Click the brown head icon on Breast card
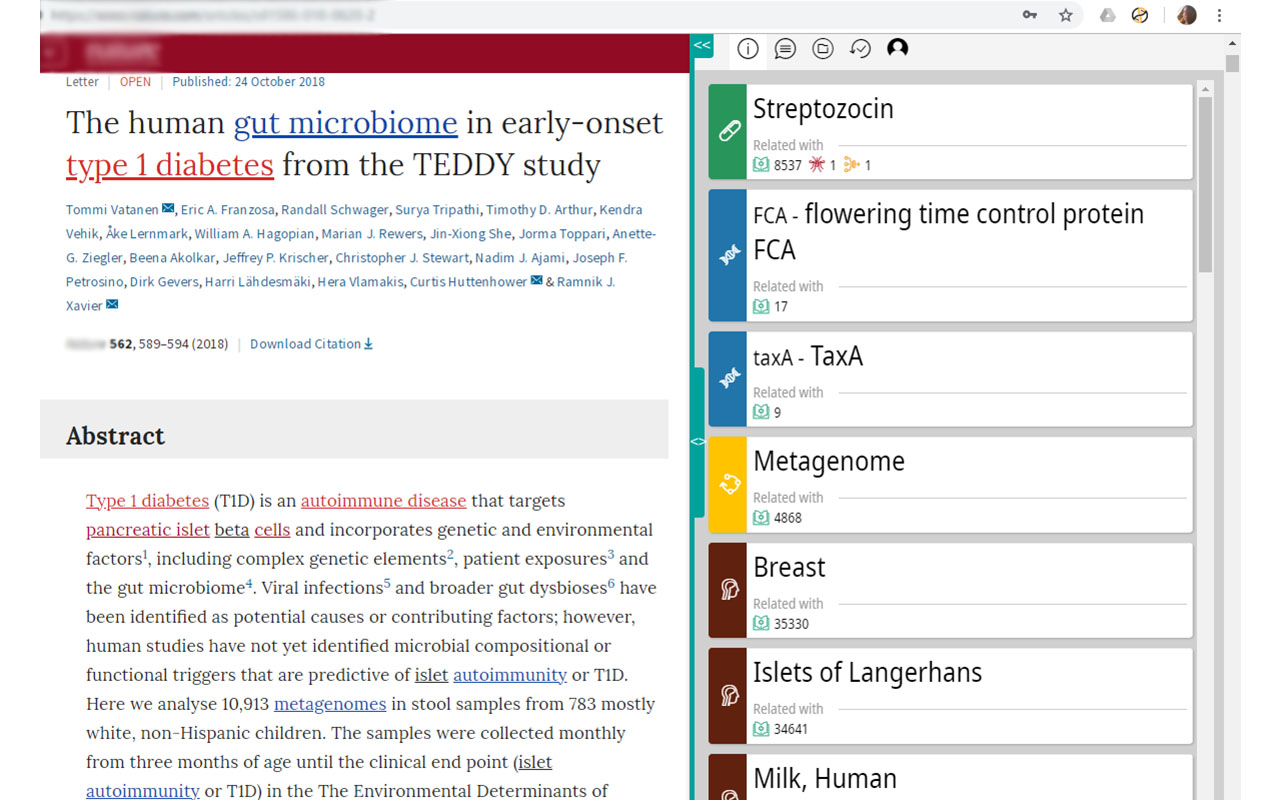Image resolution: width=1280 pixels, height=800 pixels. (x=728, y=590)
